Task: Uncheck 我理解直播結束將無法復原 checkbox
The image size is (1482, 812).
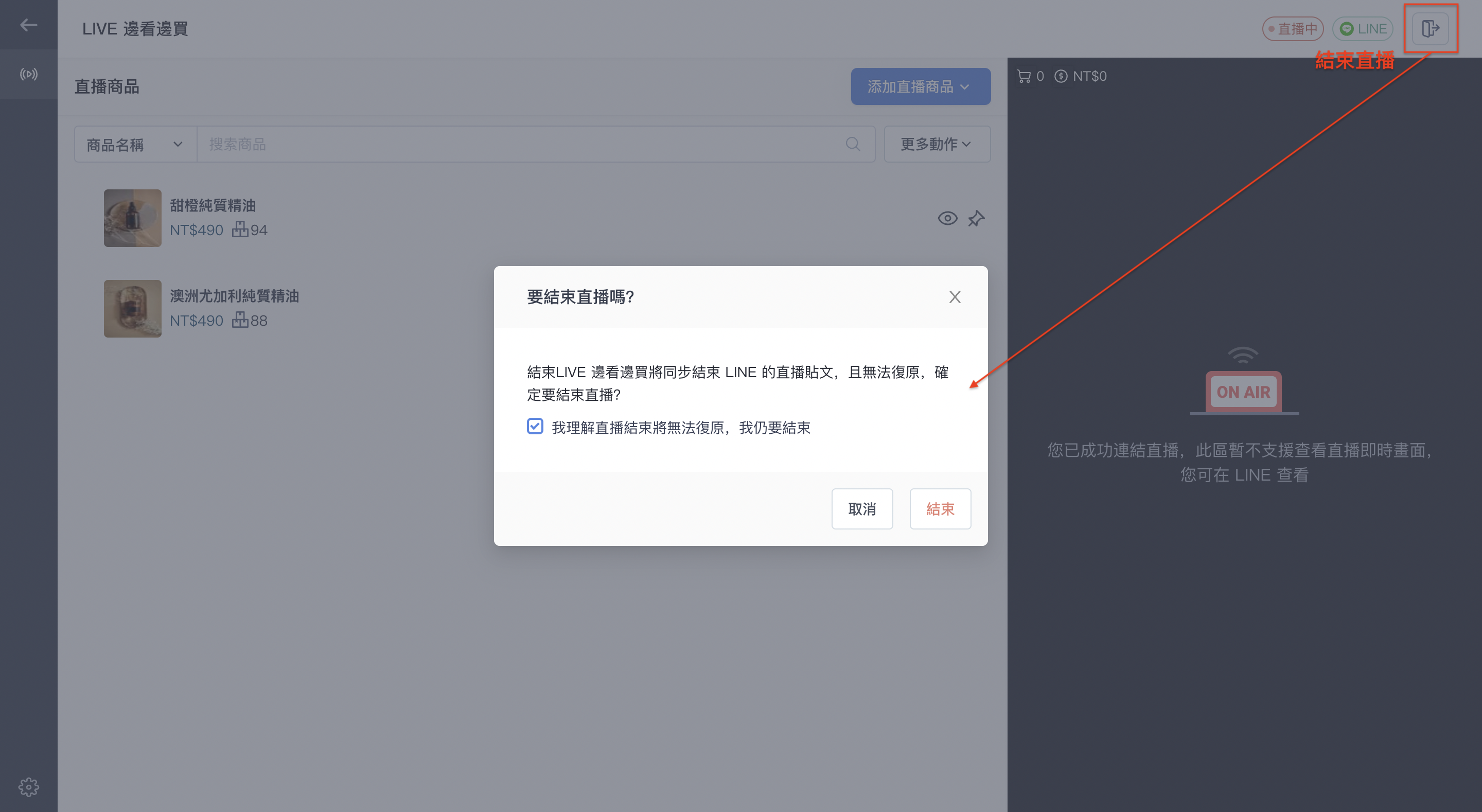Action: pos(535,427)
